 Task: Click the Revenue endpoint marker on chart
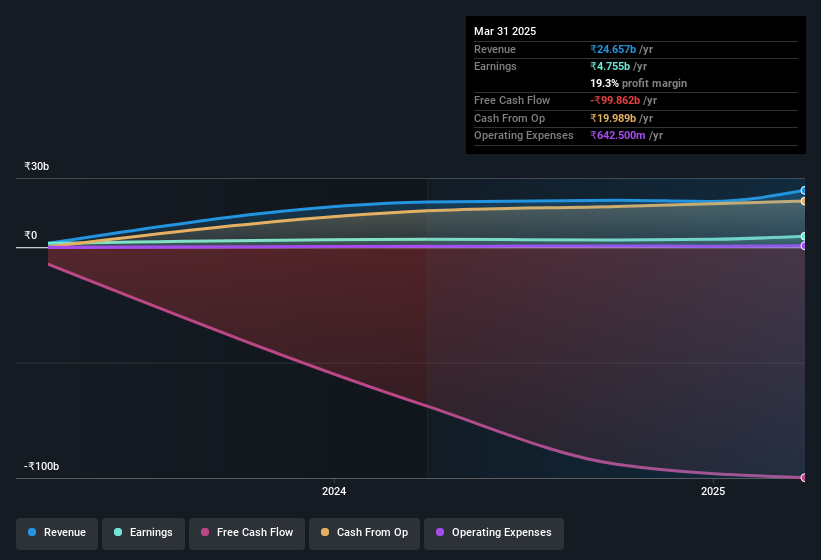[804, 191]
